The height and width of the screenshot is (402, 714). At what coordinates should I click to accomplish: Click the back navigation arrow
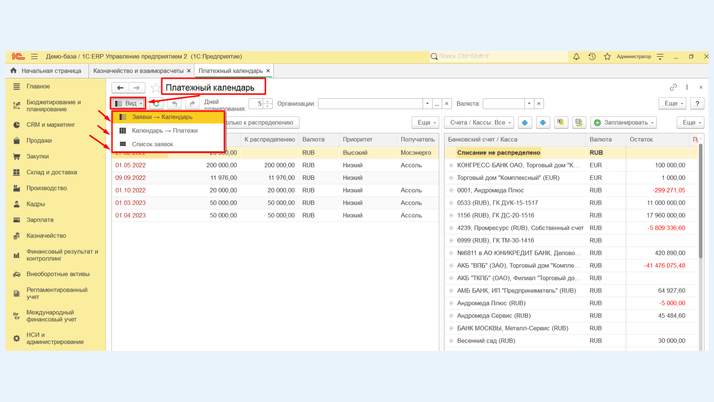tap(120, 88)
